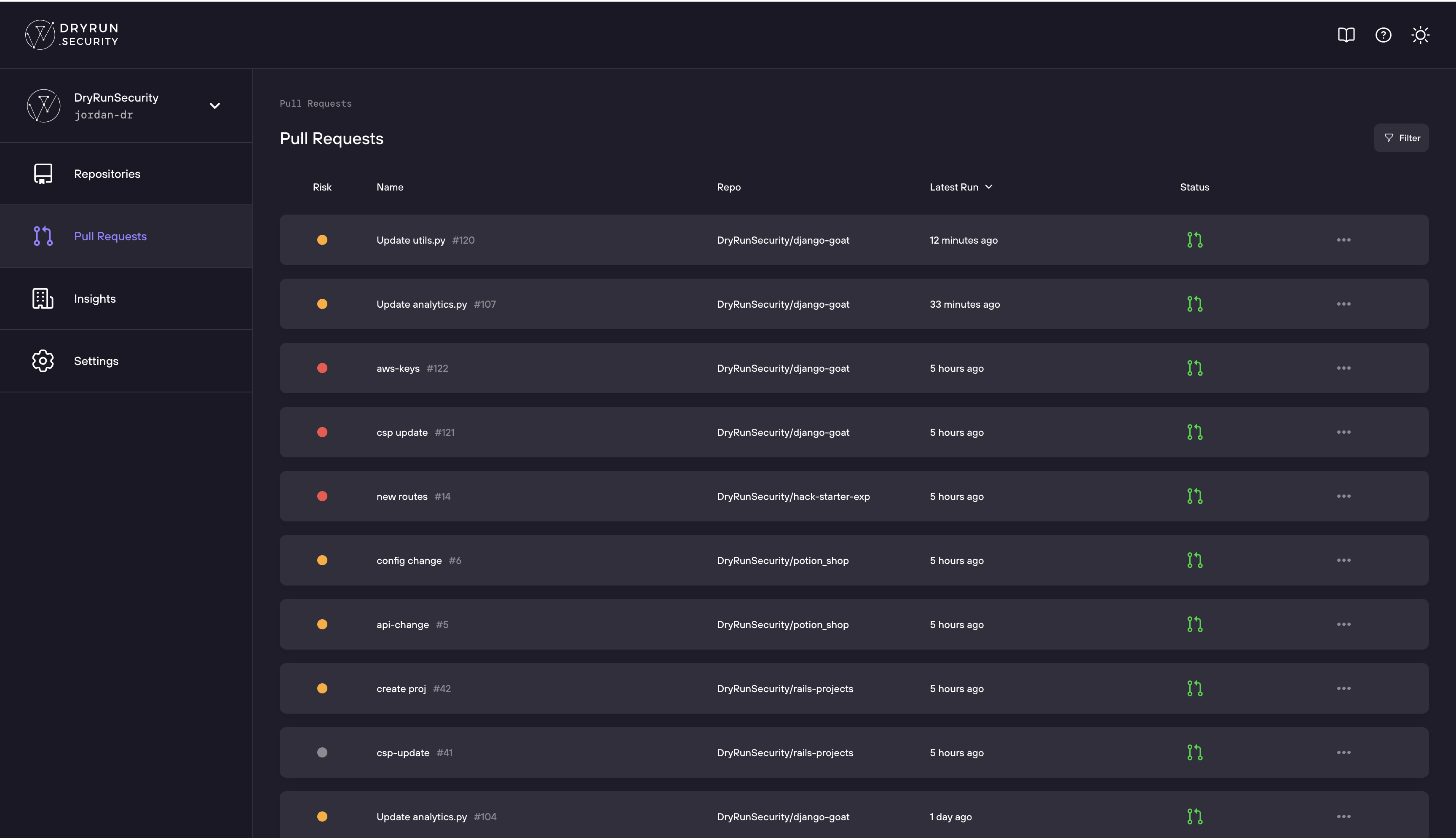This screenshot has height=838, width=1456.
Task: Open more options for api-change #5
Action: (x=1344, y=624)
